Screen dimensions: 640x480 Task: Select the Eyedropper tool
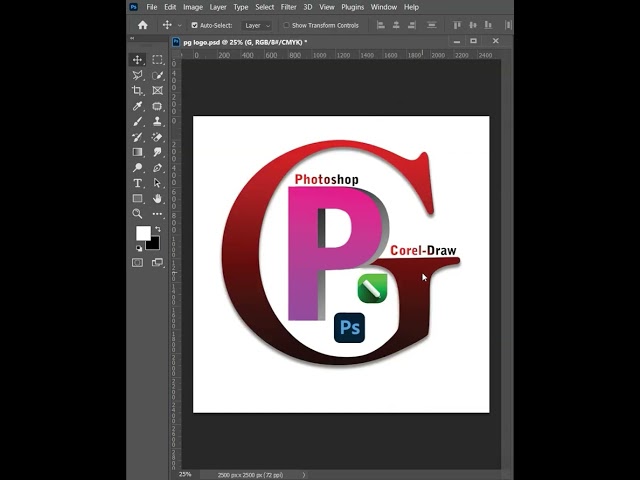pos(137,106)
